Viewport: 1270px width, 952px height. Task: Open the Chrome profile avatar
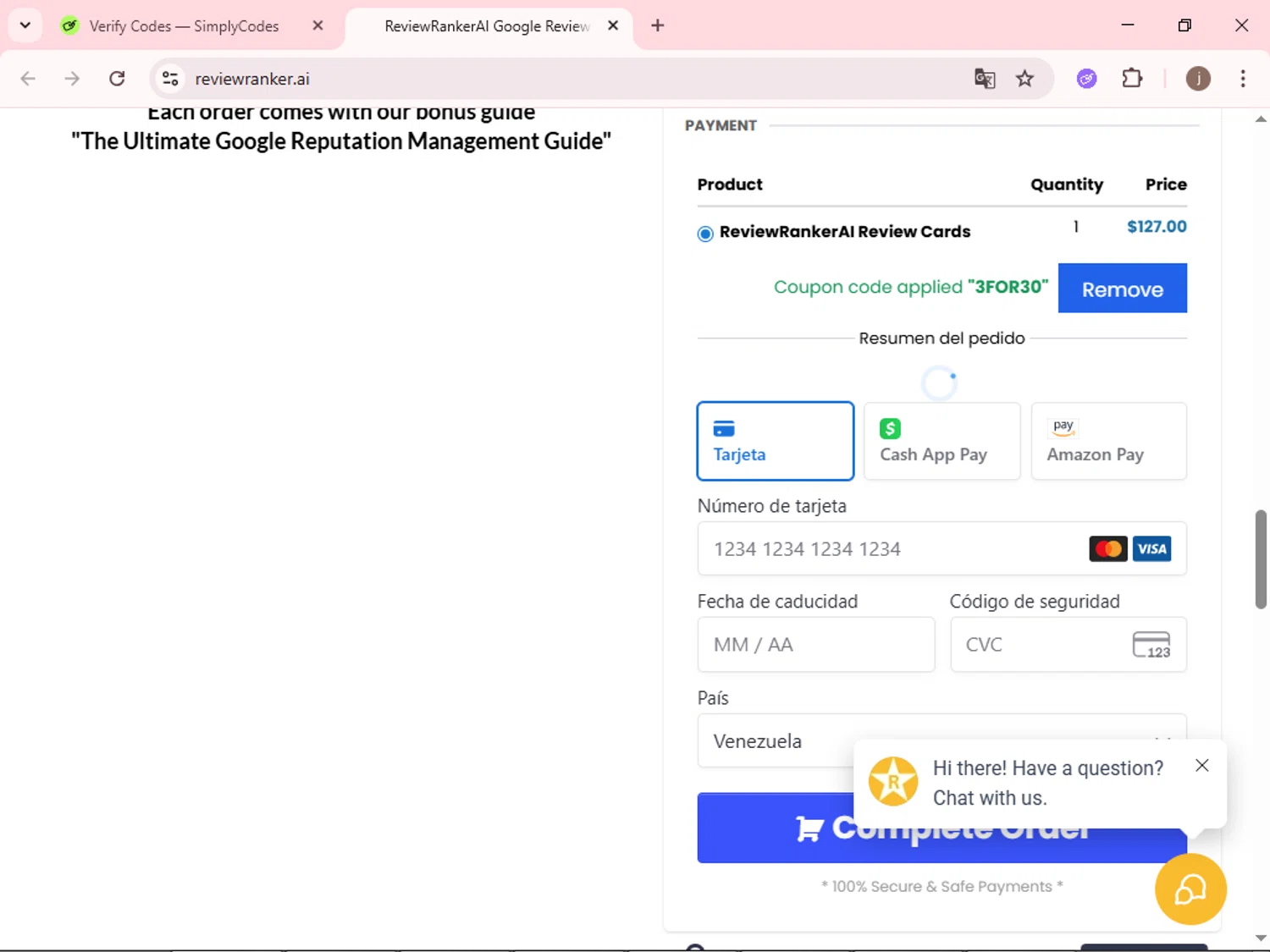1198,79
